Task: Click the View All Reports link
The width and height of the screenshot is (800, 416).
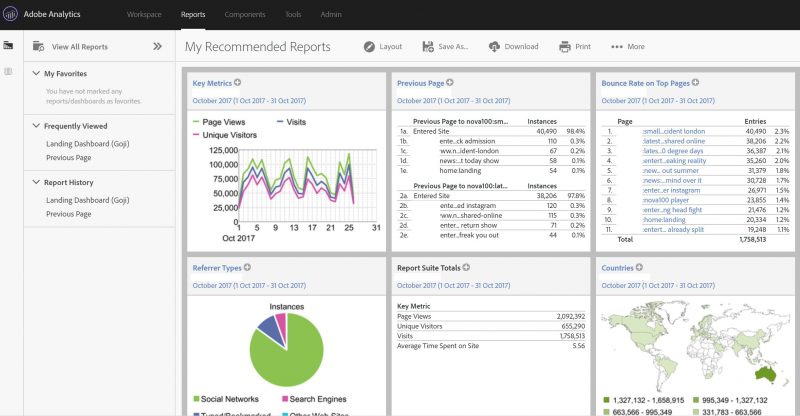Action: [x=80, y=47]
